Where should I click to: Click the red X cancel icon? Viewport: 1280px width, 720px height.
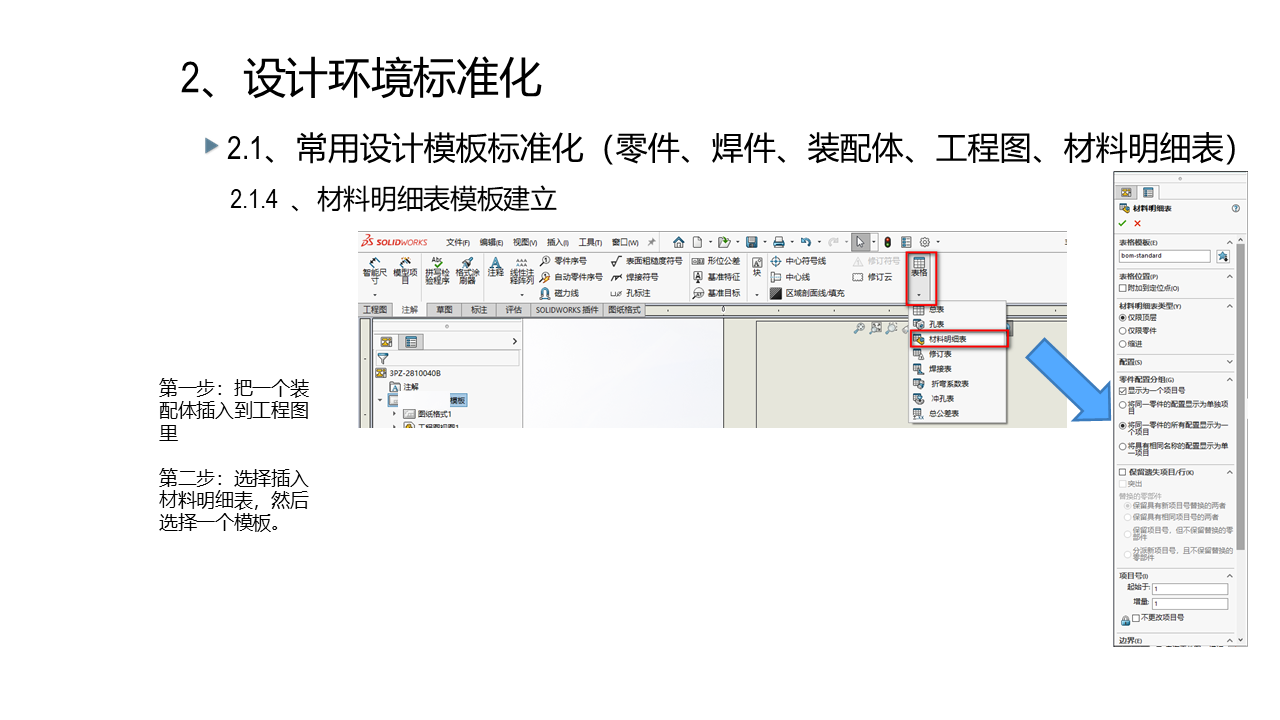click(1137, 223)
